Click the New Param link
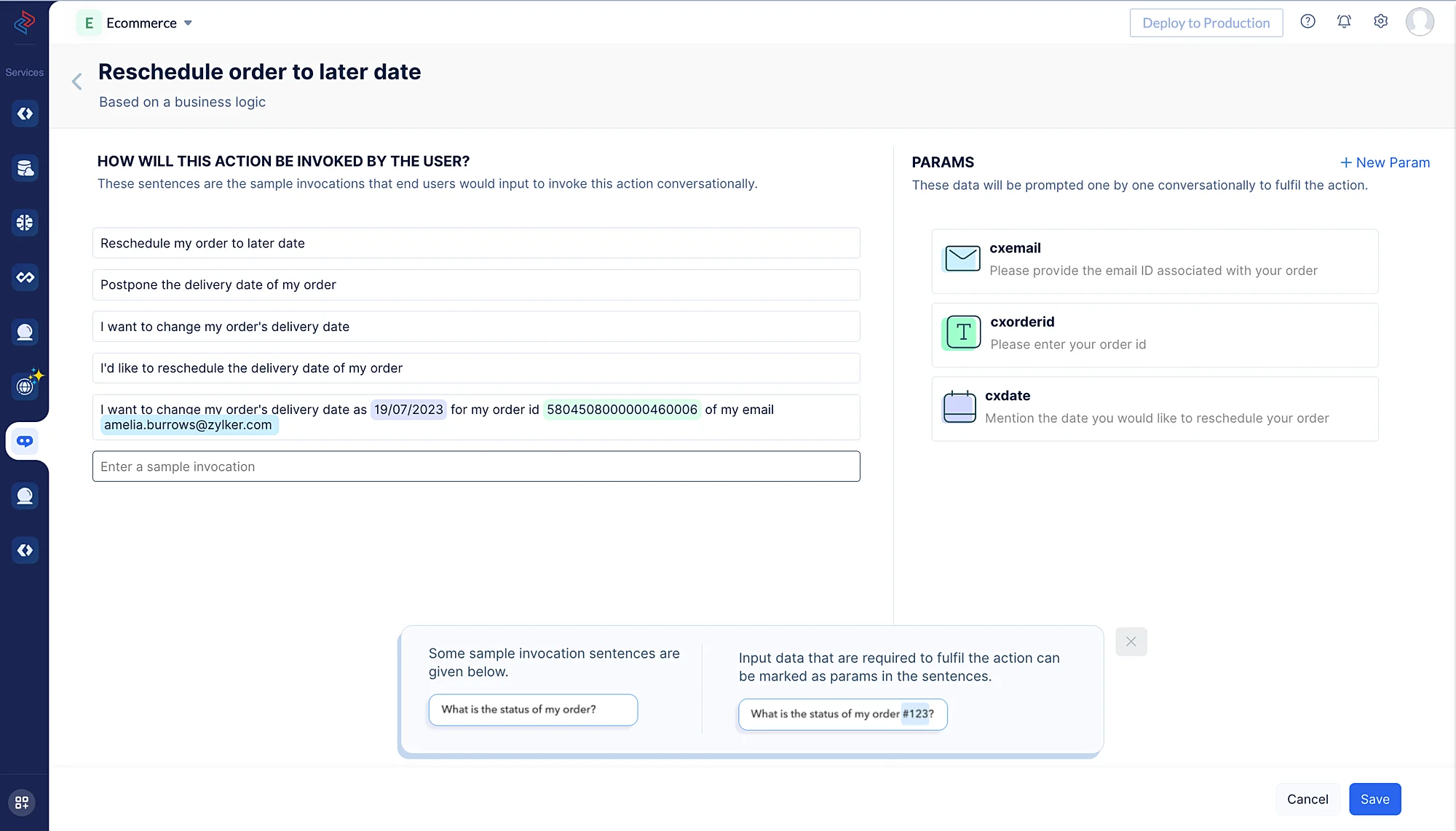Viewport: 1456px width, 831px height. (1385, 162)
